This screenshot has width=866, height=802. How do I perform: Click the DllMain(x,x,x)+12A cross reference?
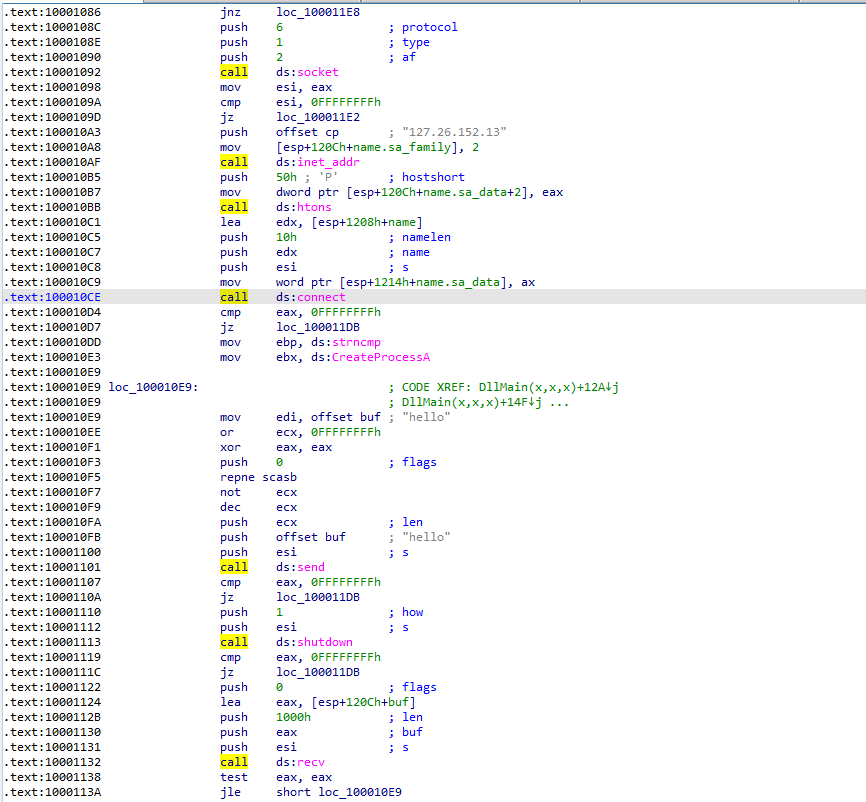pyautogui.click(x=548, y=387)
